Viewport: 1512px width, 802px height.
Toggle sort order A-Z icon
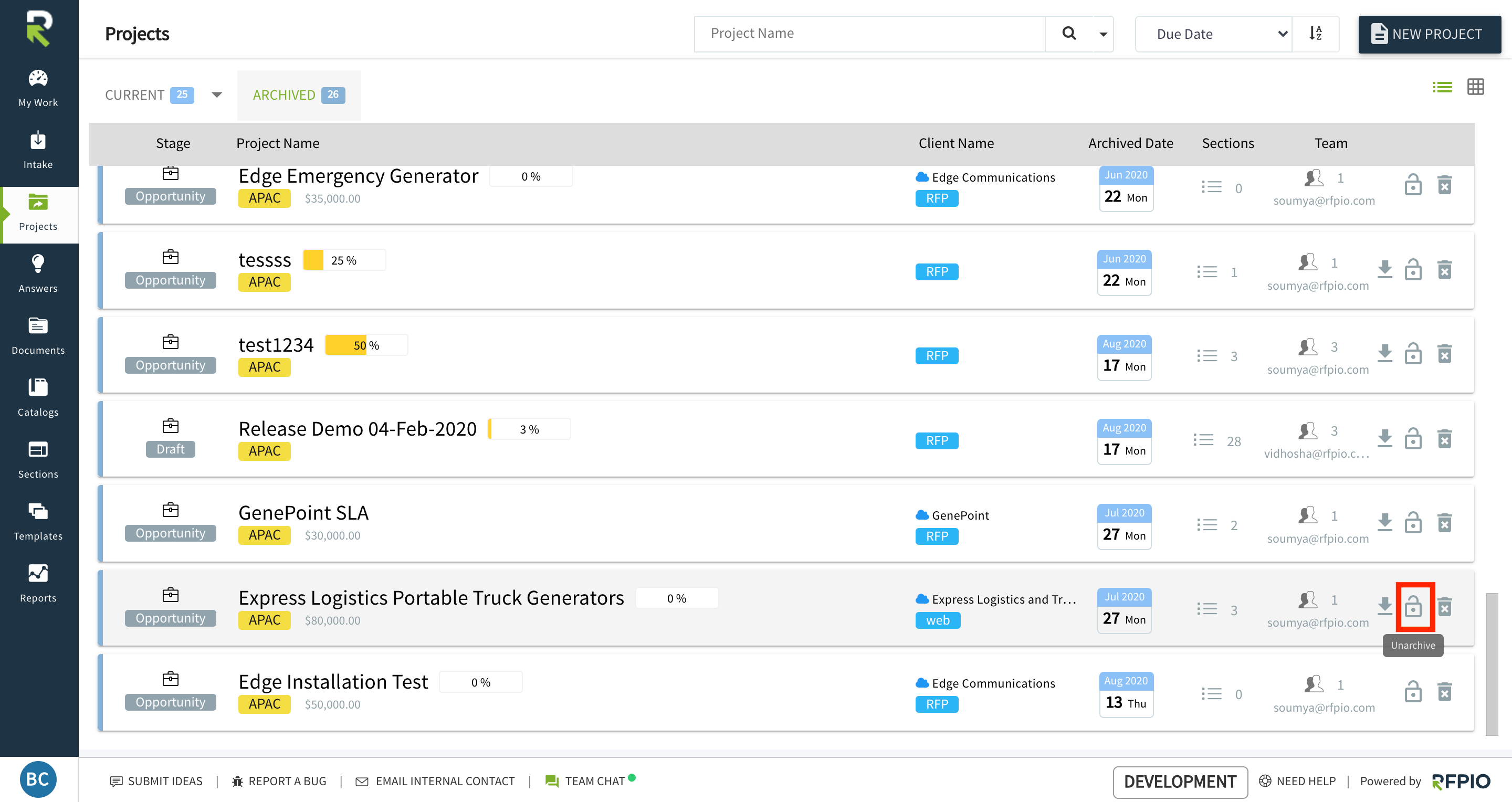tap(1315, 34)
